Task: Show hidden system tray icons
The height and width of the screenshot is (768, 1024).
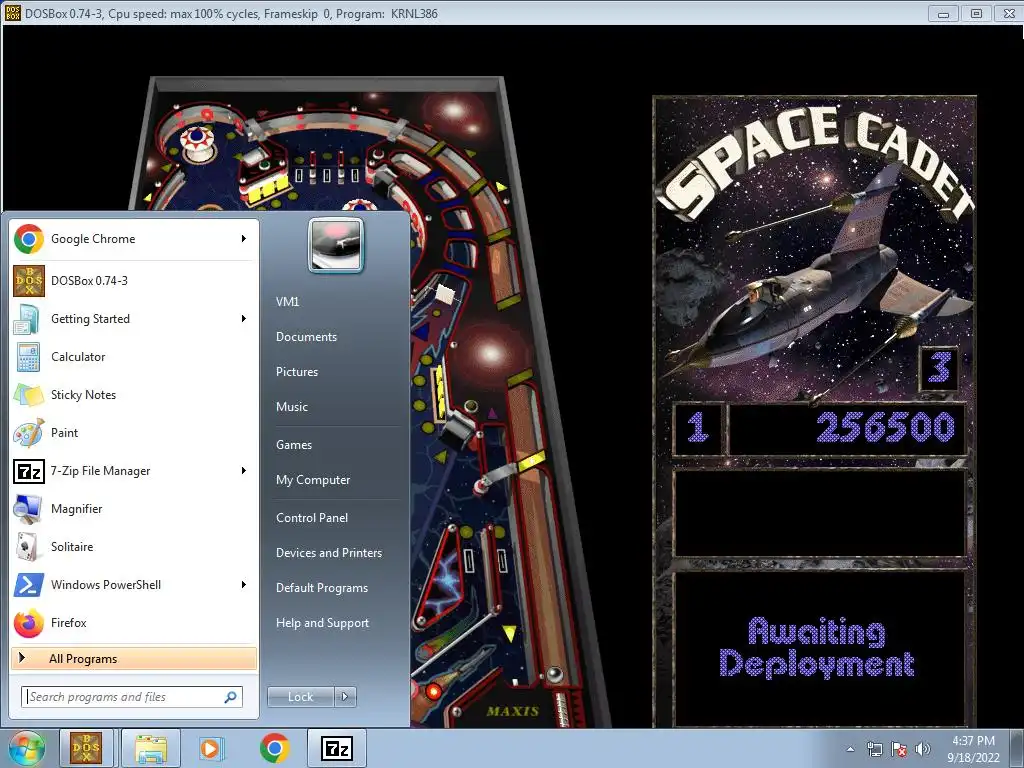Action: tap(850, 749)
